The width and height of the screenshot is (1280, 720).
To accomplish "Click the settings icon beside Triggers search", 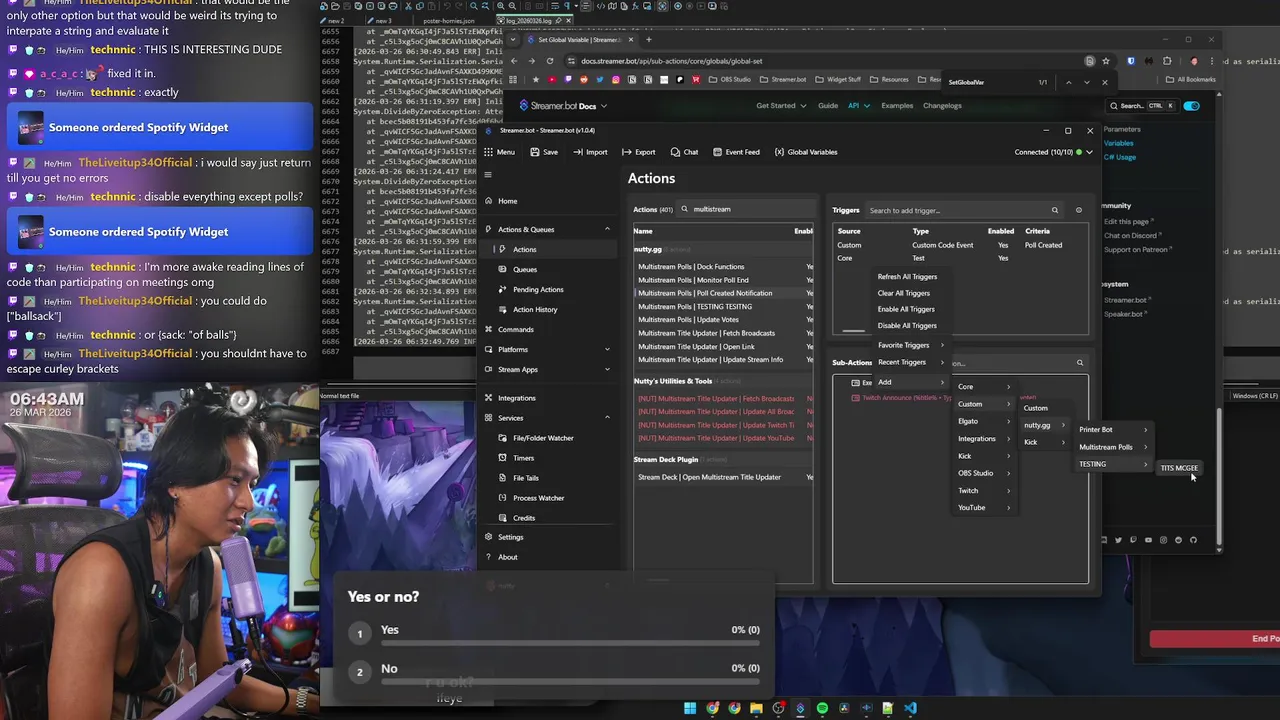I will (x=1078, y=210).
